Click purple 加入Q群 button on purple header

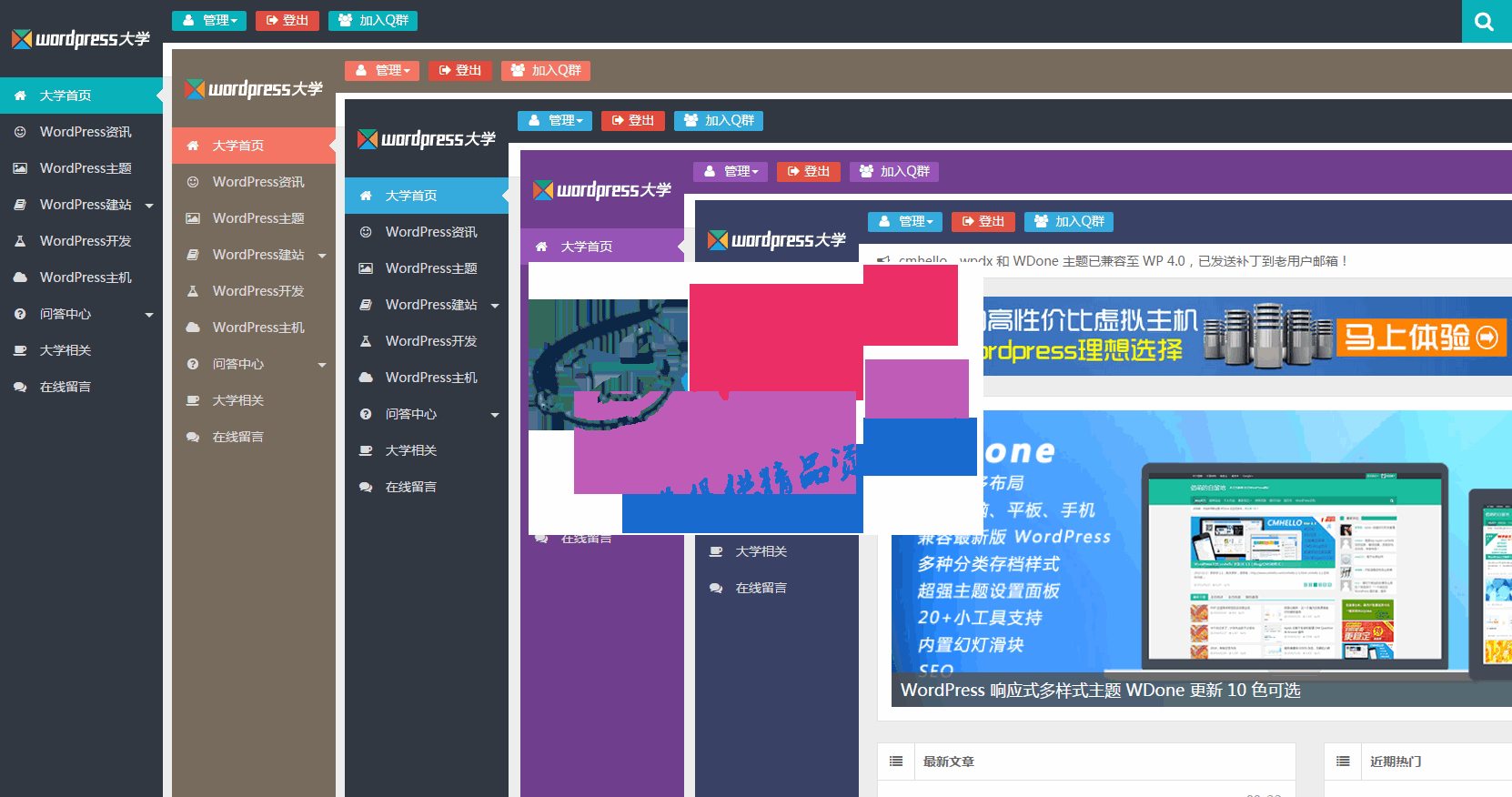click(x=894, y=171)
